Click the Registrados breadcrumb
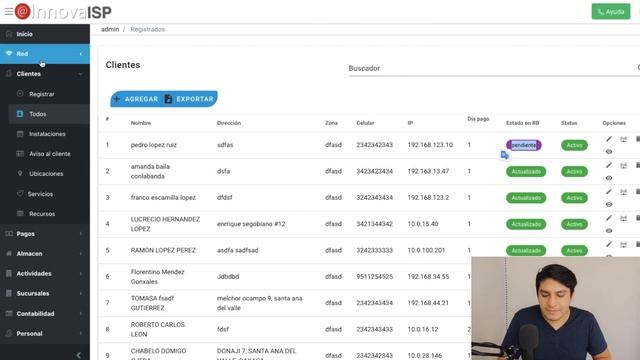Screen dimensions: 640x360 148,29
